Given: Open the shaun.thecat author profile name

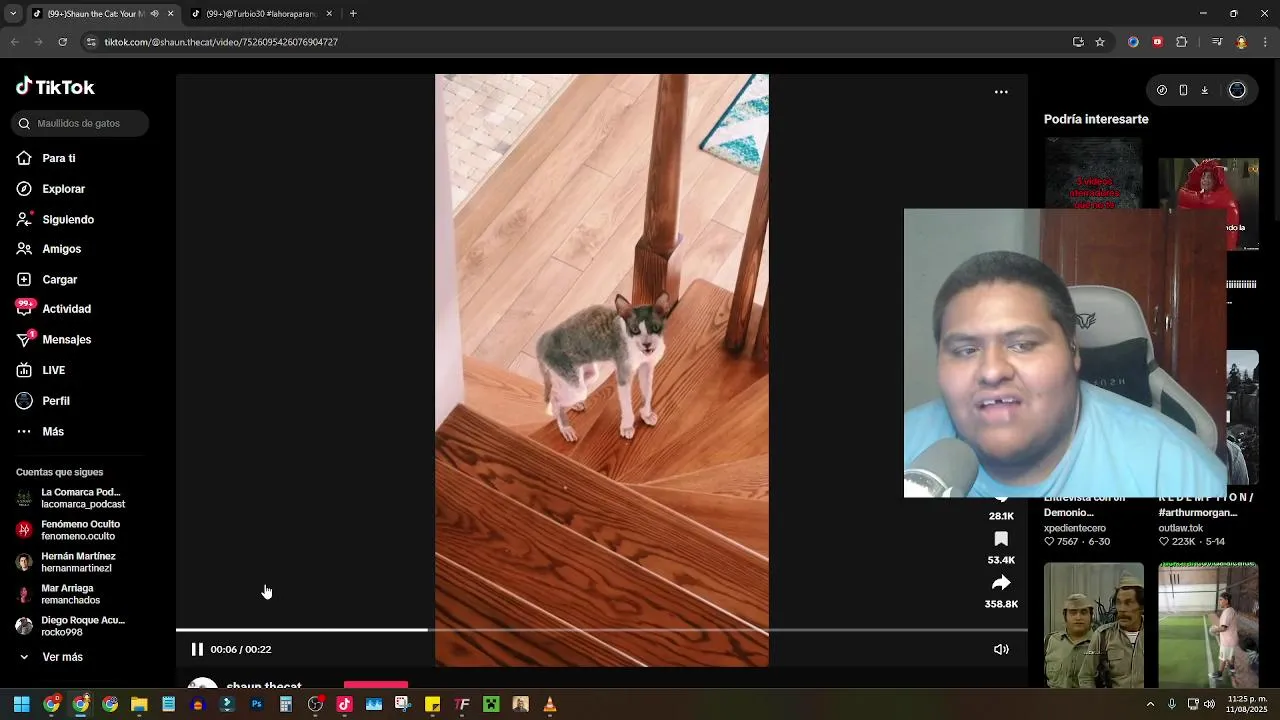Looking at the screenshot, I should pyautogui.click(x=264, y=686).
